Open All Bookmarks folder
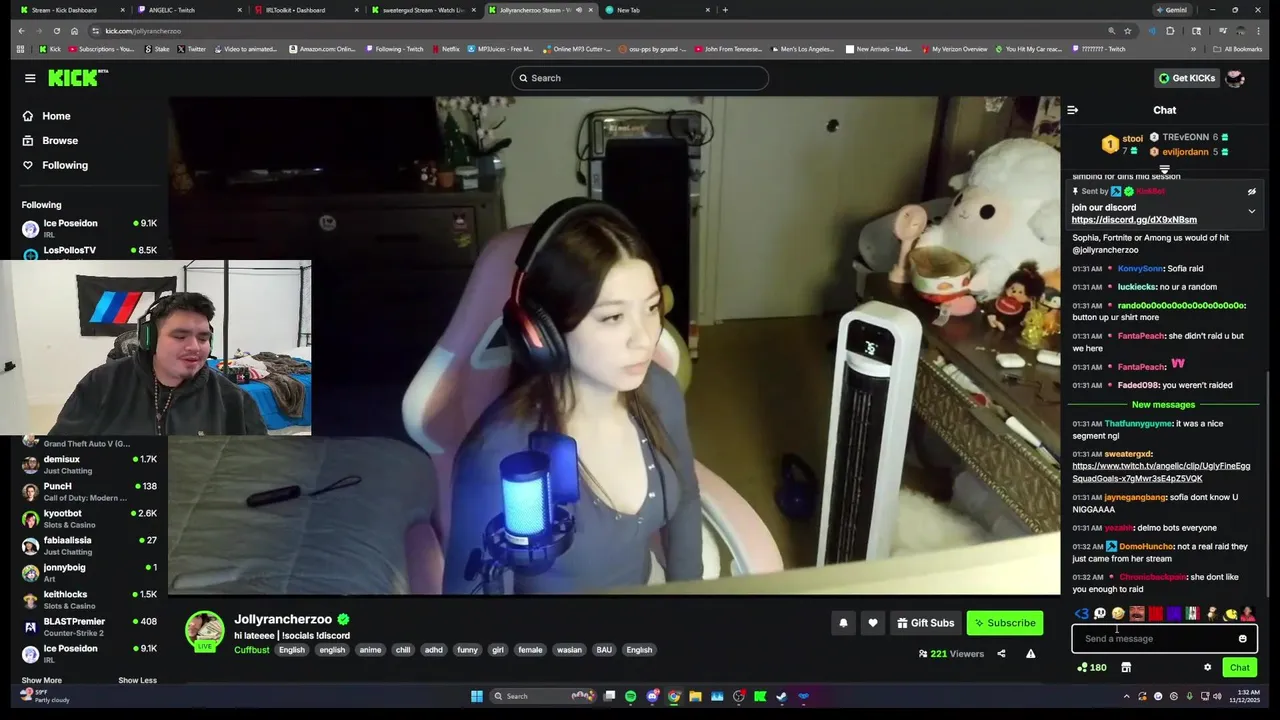The image size is (1280, 720). point(1236,49)
